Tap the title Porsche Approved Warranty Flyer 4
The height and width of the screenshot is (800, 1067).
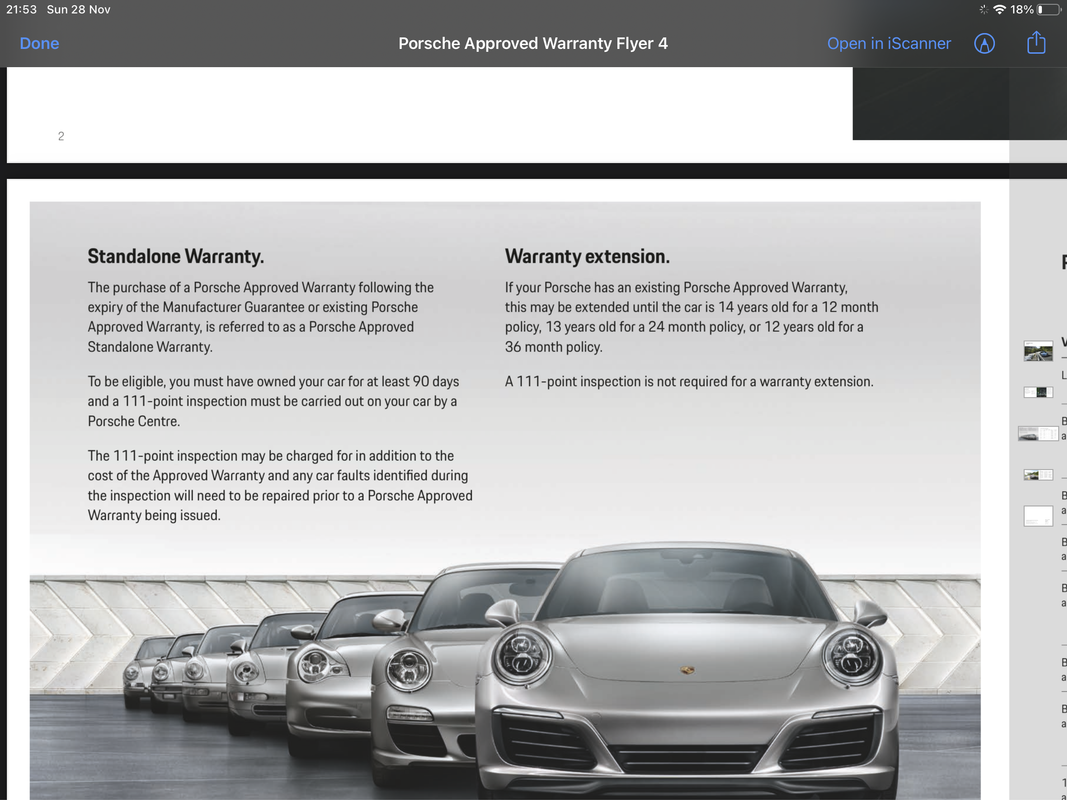click(533, 44)
